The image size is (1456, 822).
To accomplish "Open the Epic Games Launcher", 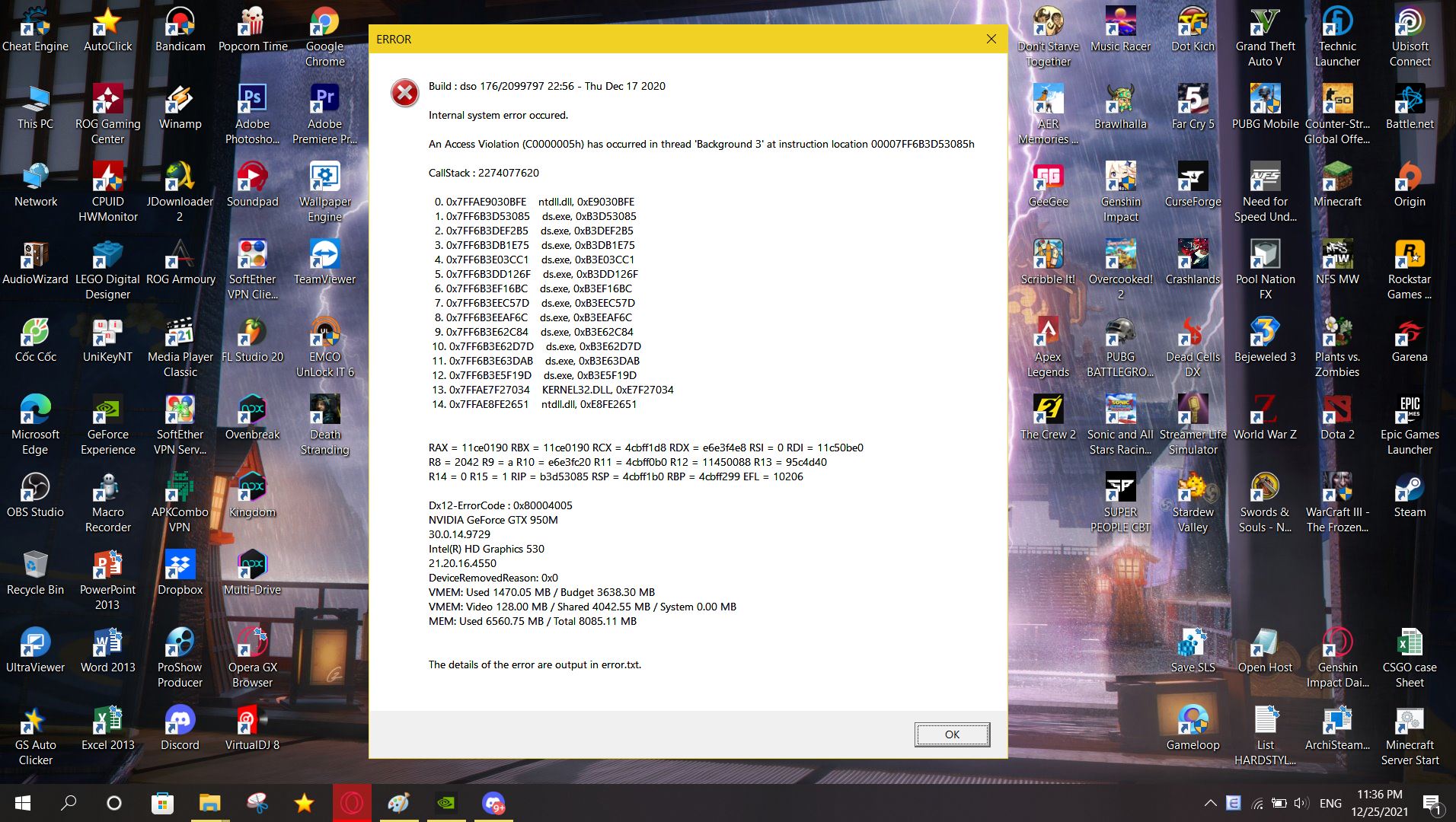I will click(x=1410, y=411).
